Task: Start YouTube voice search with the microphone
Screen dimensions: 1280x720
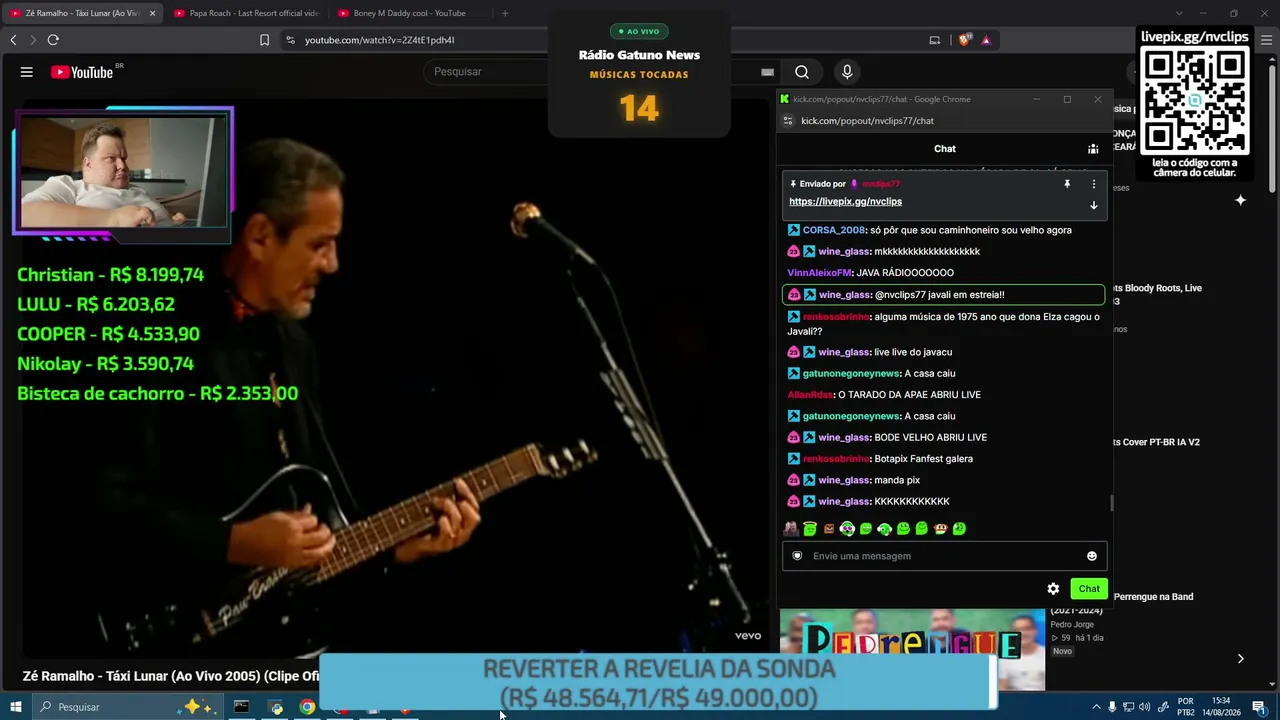Action: point(847,72)
